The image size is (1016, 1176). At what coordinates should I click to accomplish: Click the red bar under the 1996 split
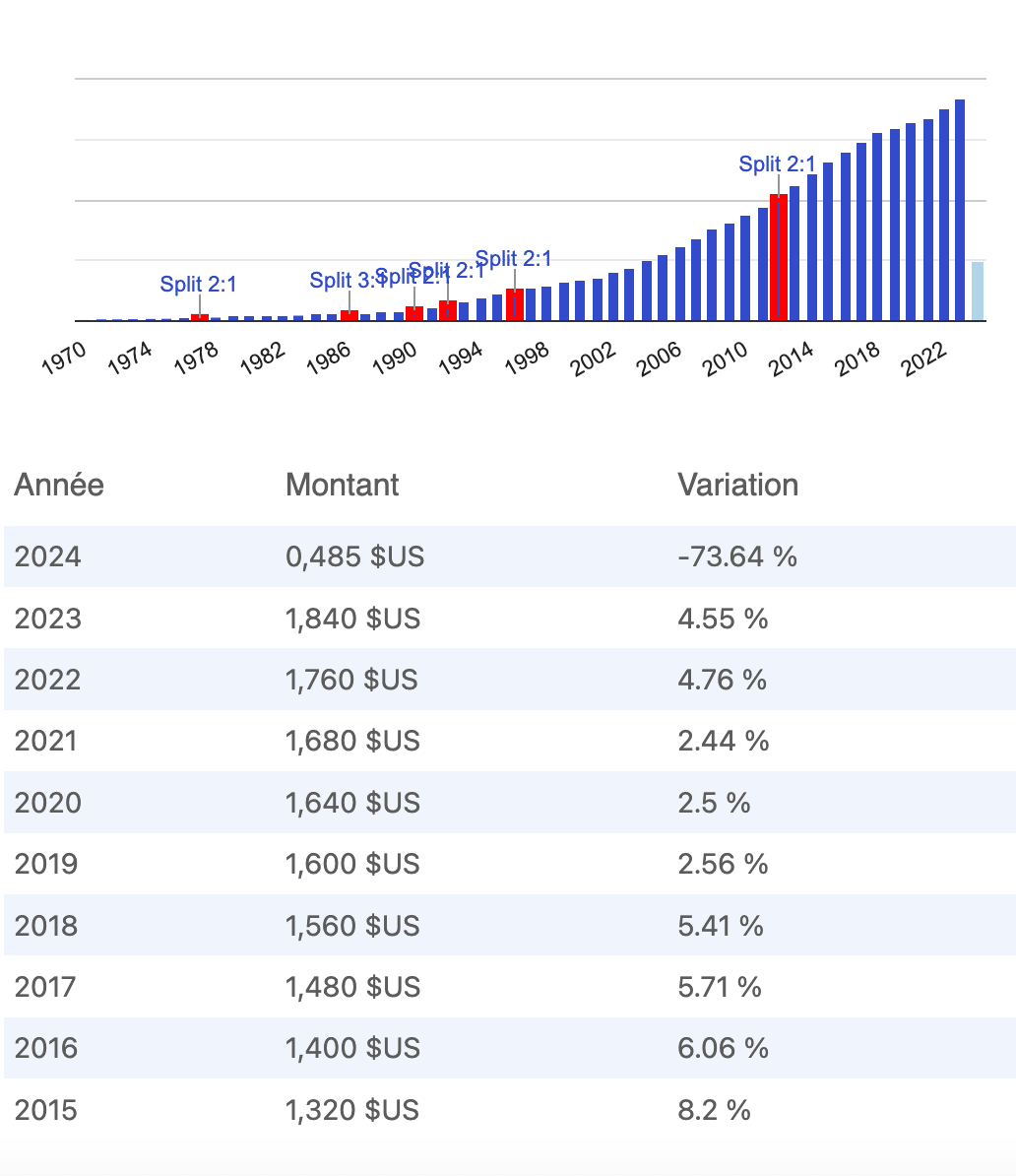515,304
